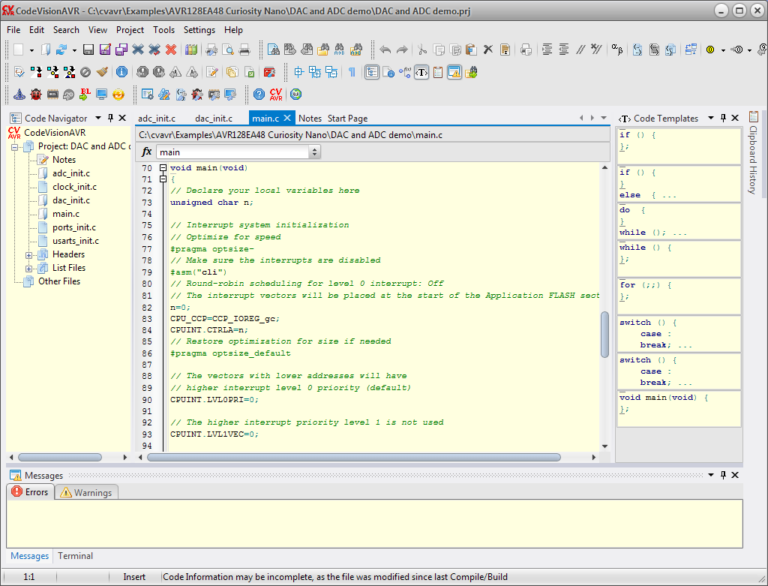Select the Terminal tab at bottom
This screenshot has width=768, height=586.
[75, 556]
